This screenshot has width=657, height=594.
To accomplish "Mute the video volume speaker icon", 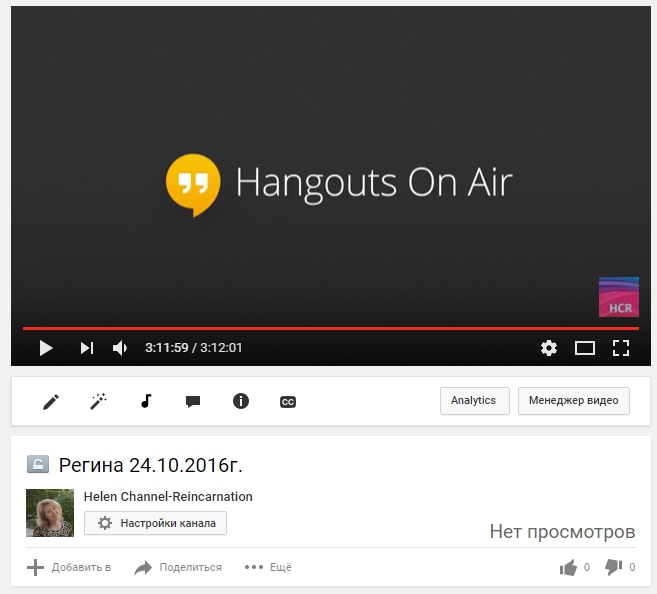I will [120, 348].
